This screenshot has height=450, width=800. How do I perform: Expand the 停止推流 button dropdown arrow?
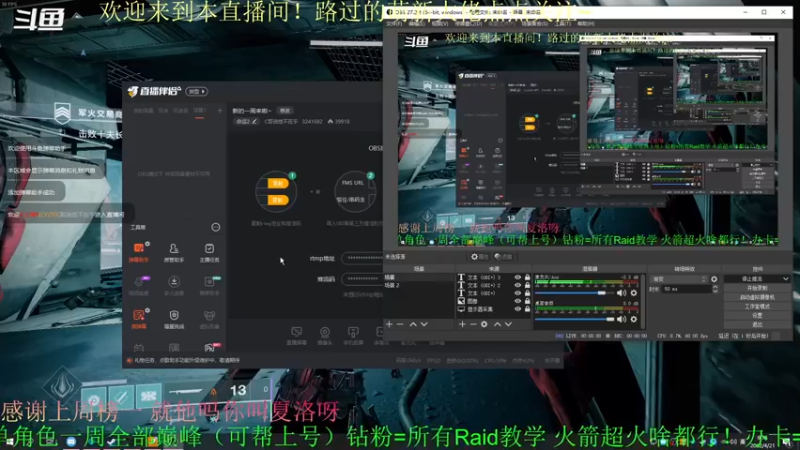click(x=785, y=279)
